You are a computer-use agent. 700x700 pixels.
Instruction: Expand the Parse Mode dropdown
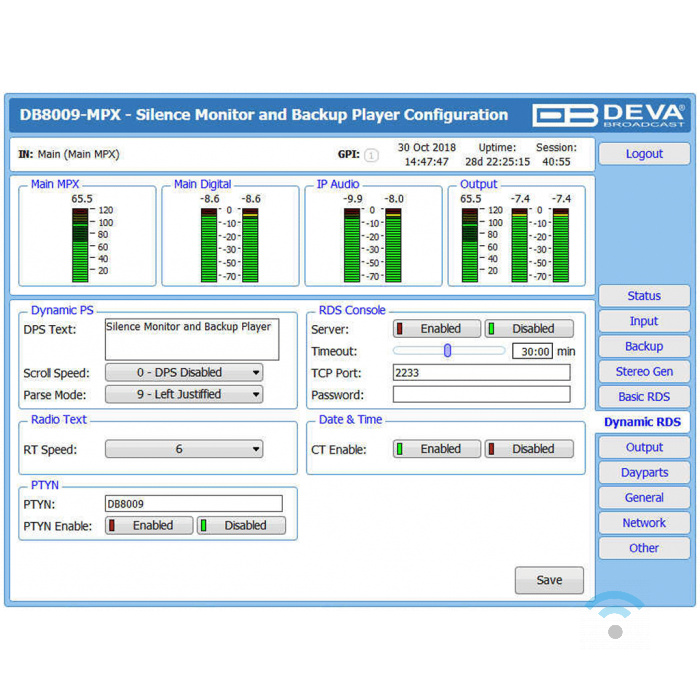pos(184,395)
